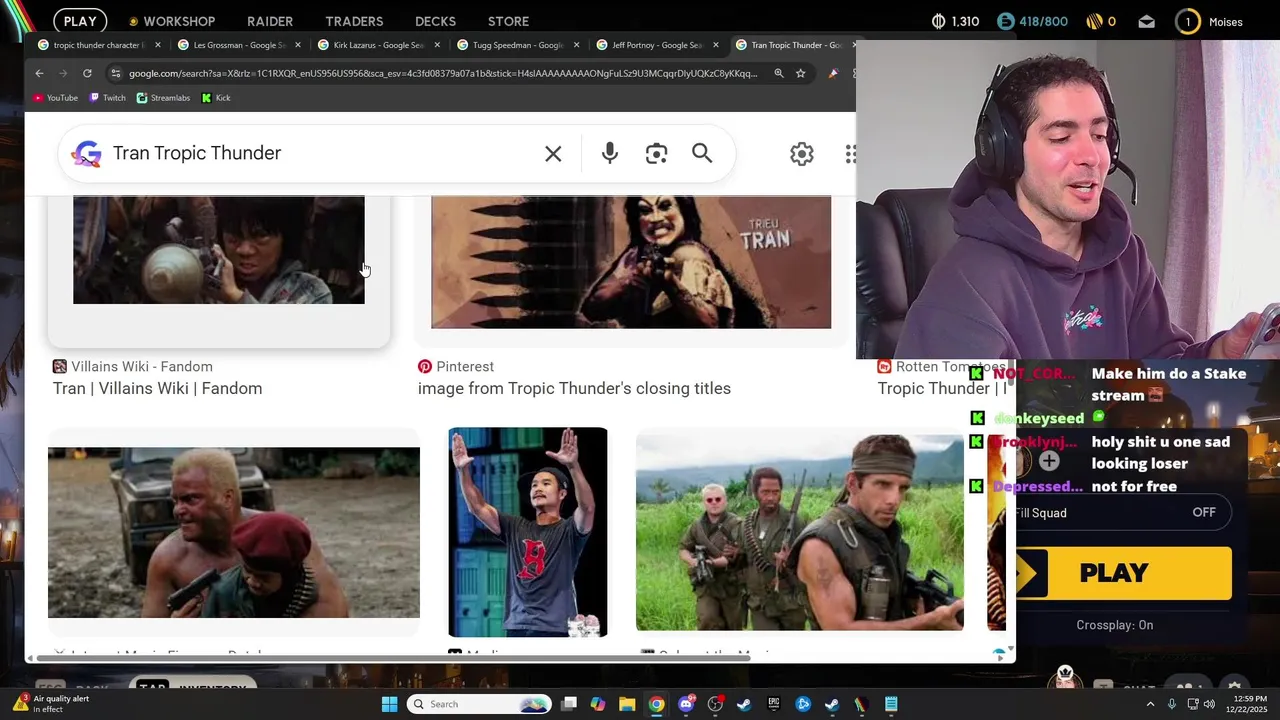Open the Moises player profile
Image resolution: width=1280 pixels, height=720 pixels.
(1209, 21)
